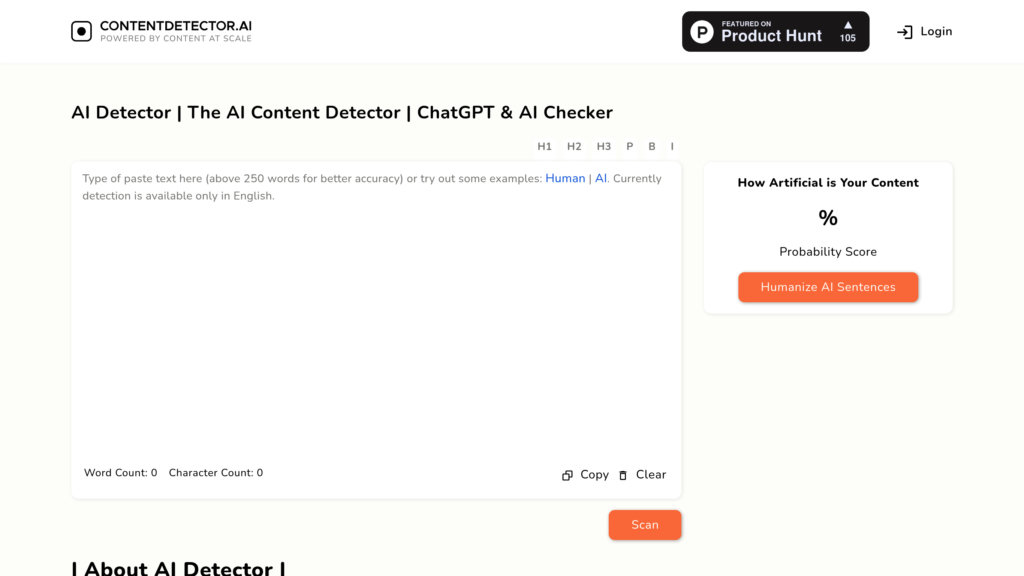Image resolution: width=1024 pixels, height=576 pixels.
Task: Toggle bold formatting with the B icon
Action: point(651,146)
